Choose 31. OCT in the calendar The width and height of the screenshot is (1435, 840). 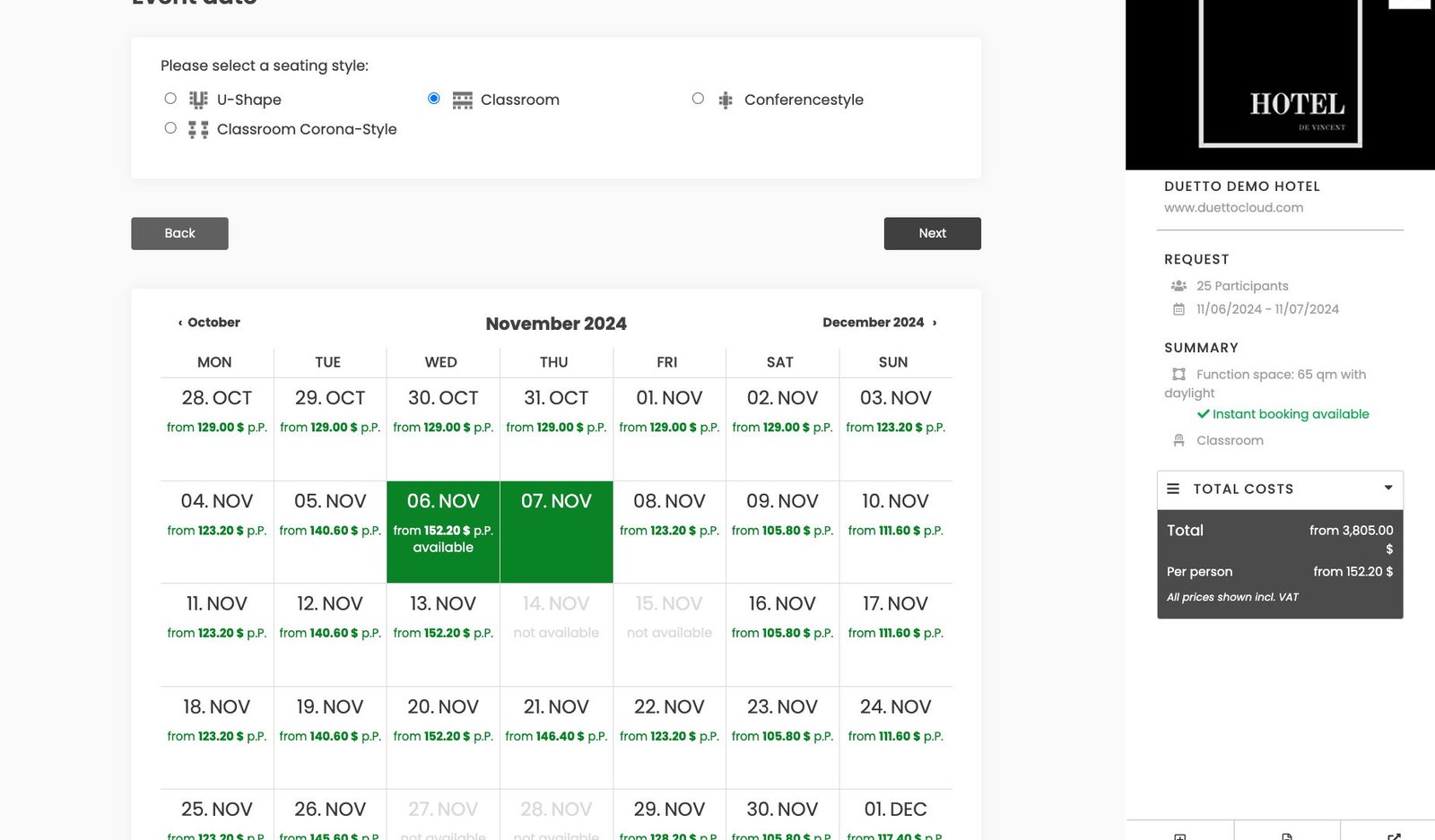coord(556,429)
